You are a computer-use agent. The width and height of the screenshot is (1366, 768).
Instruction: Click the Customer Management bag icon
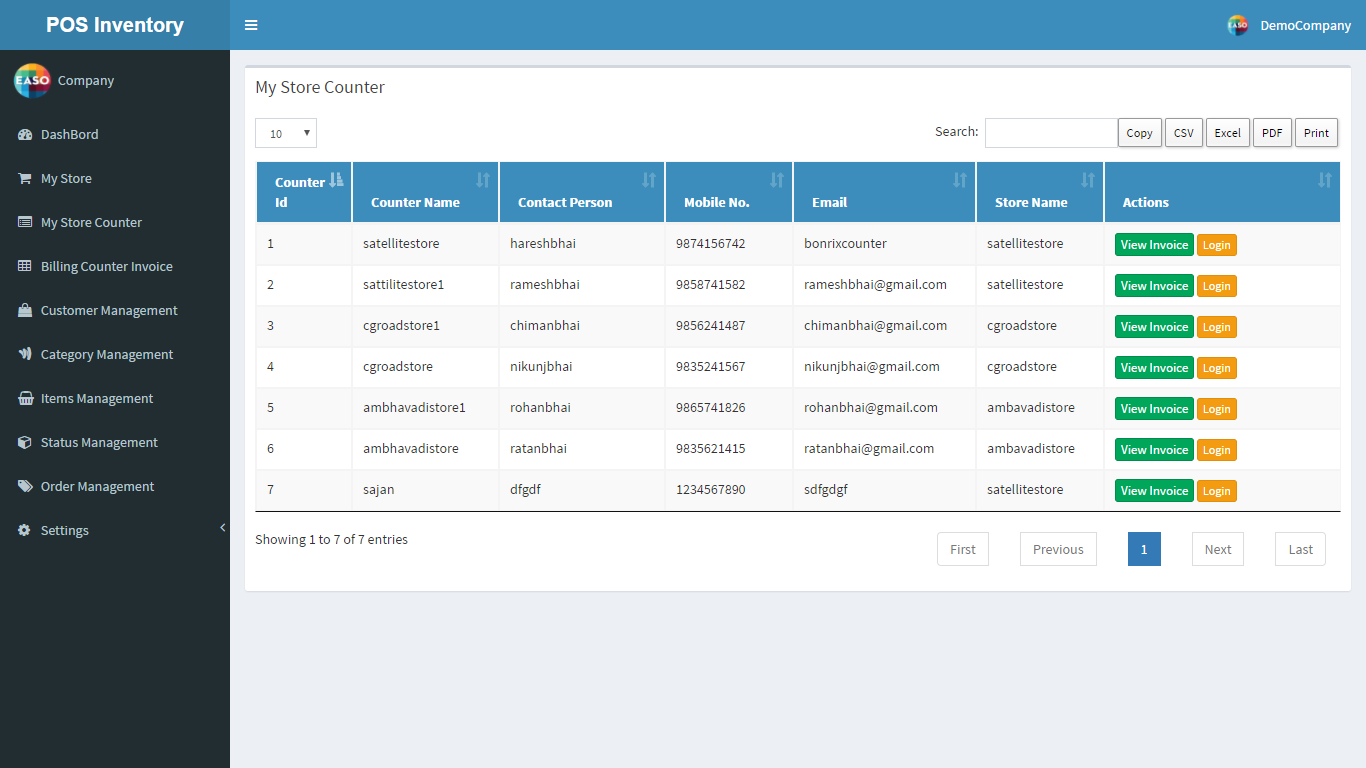(25, 310)
